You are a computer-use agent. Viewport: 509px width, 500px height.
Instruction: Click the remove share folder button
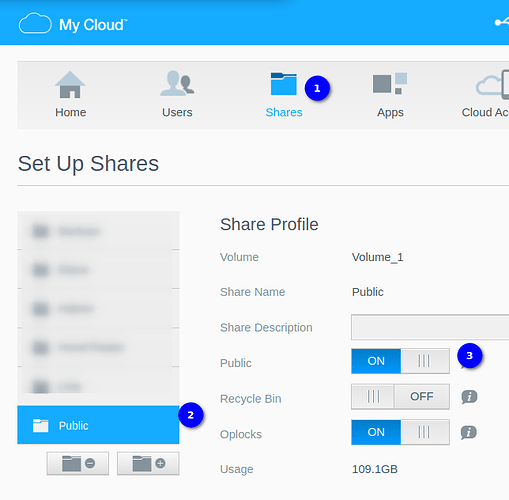click(78, 463)
